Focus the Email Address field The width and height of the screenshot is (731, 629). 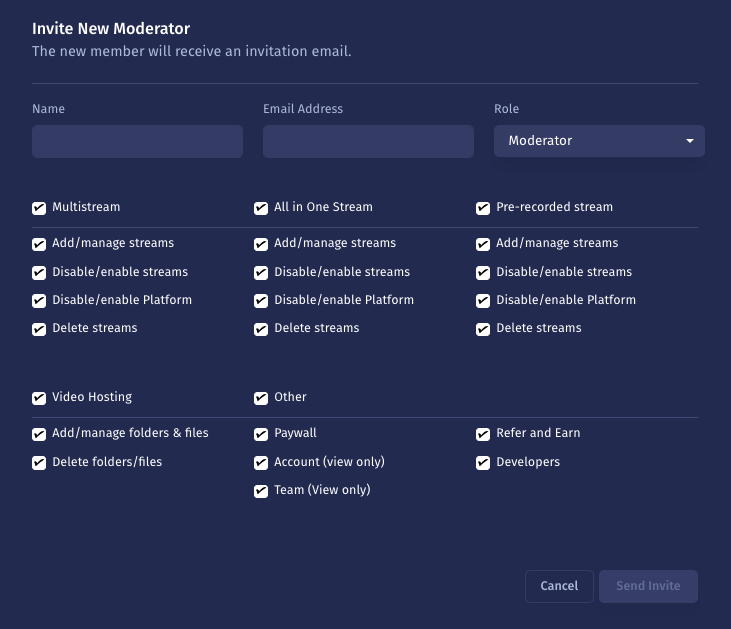coord(368,141)
